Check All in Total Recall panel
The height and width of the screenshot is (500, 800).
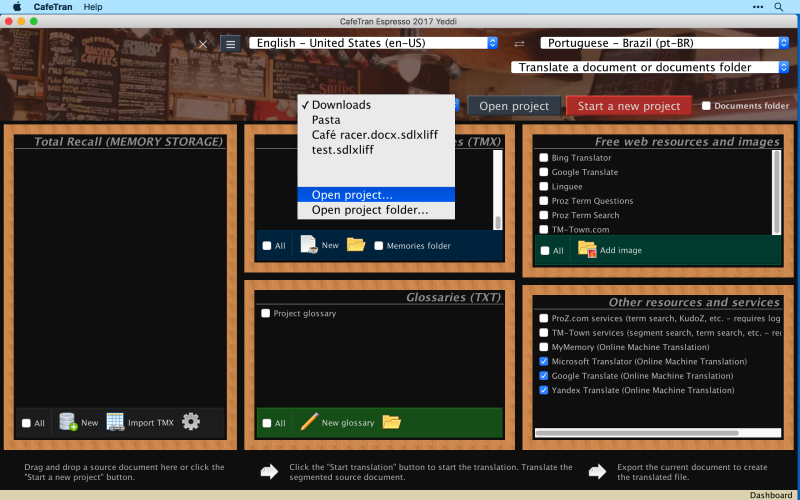coord(27,423)
